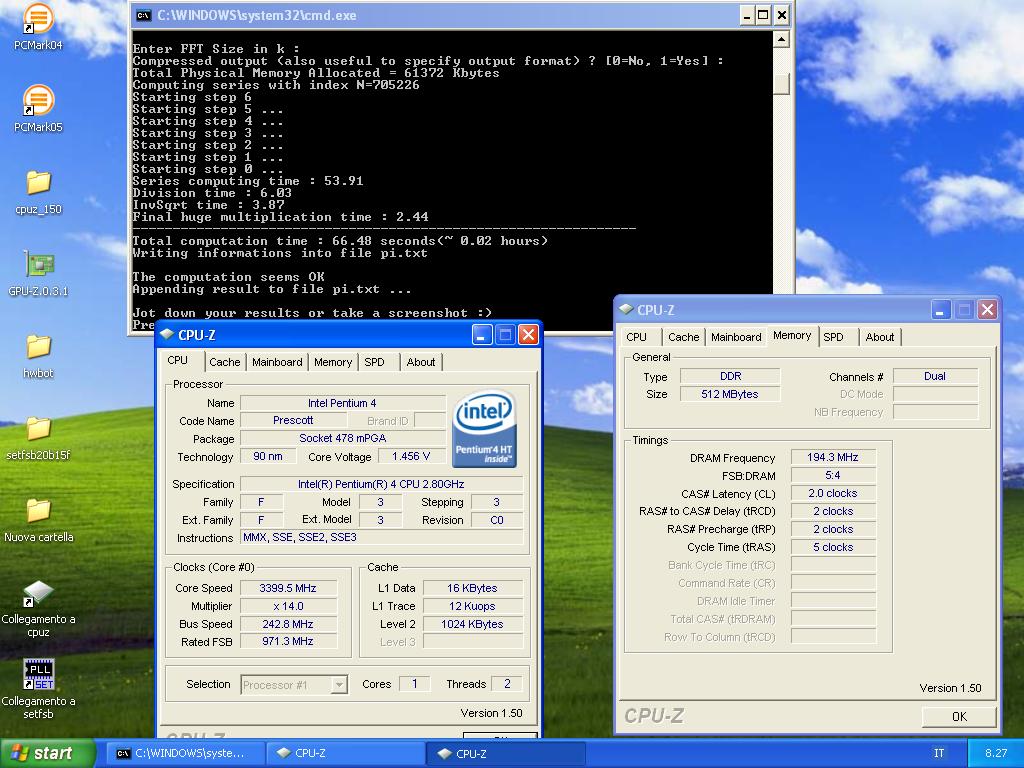Screen dimensions: 1024x768
Task: Switch to cmd.exe taskbar button
Action: click(x=184, y=753)
